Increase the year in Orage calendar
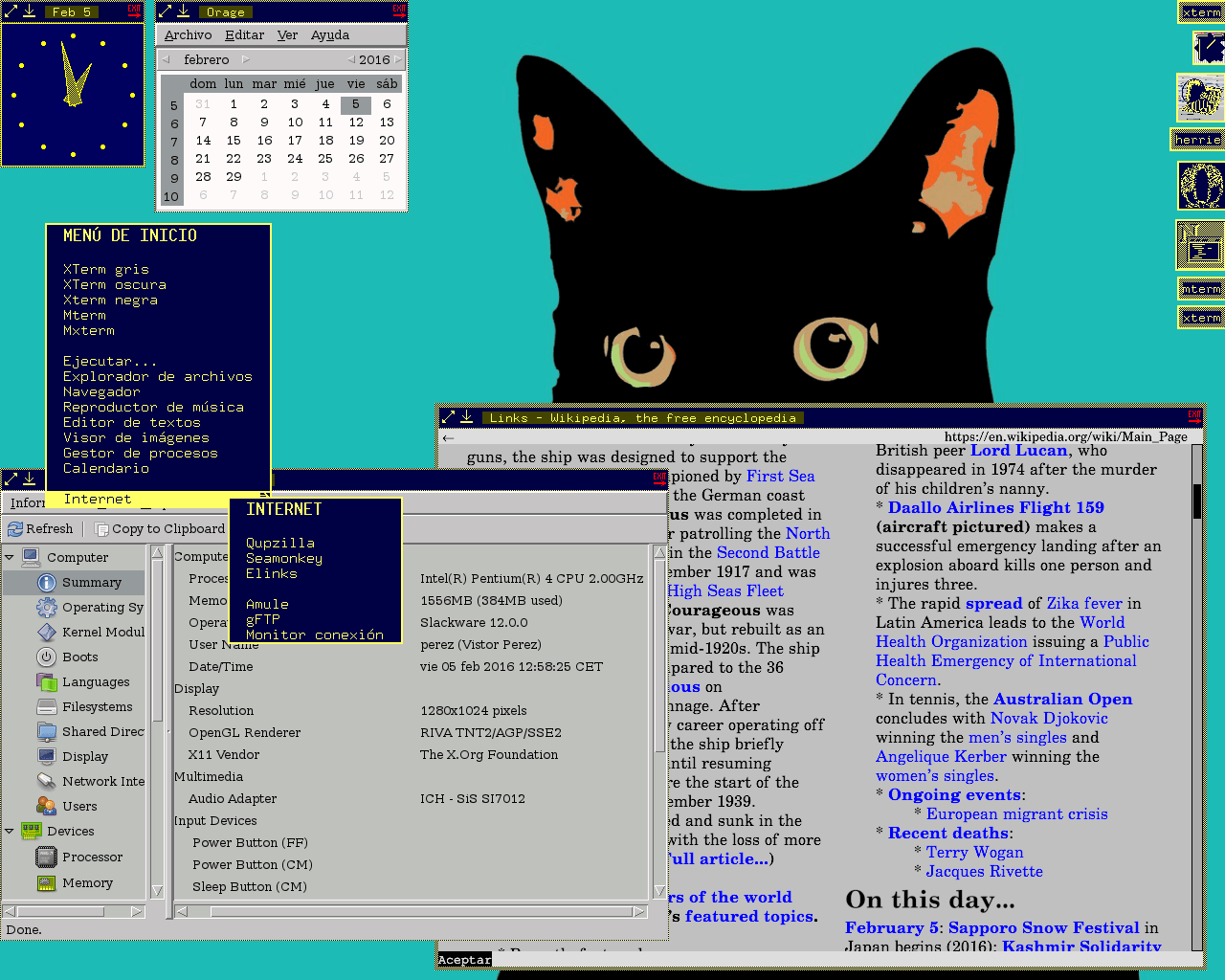1225x980 pixels. point(398,59)
